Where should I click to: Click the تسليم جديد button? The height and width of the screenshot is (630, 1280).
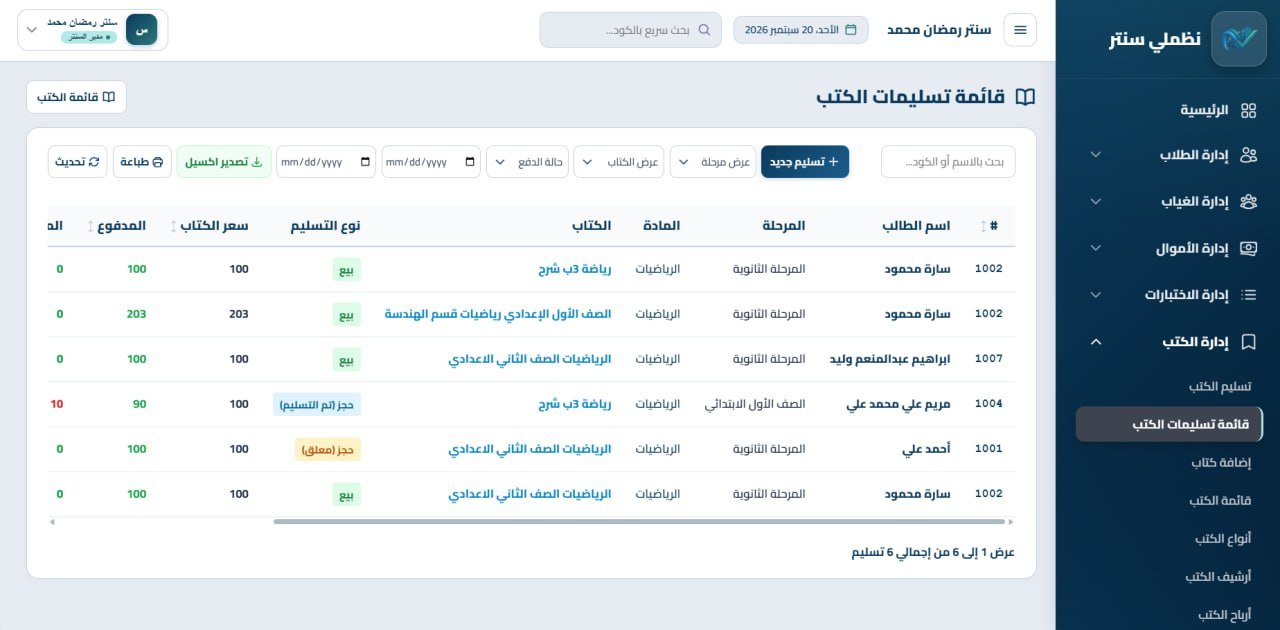click(805, 162)
